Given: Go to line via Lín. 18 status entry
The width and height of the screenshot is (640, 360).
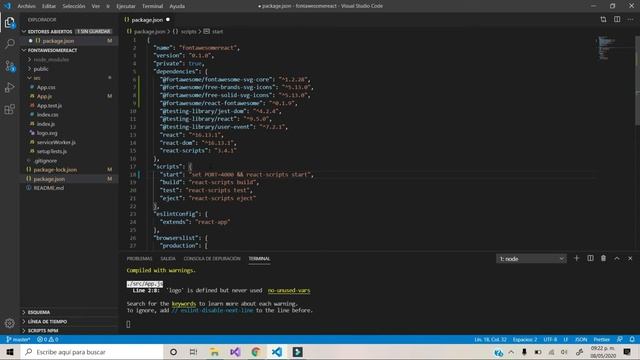Looking at the screenshot, I should click(490, 340).
